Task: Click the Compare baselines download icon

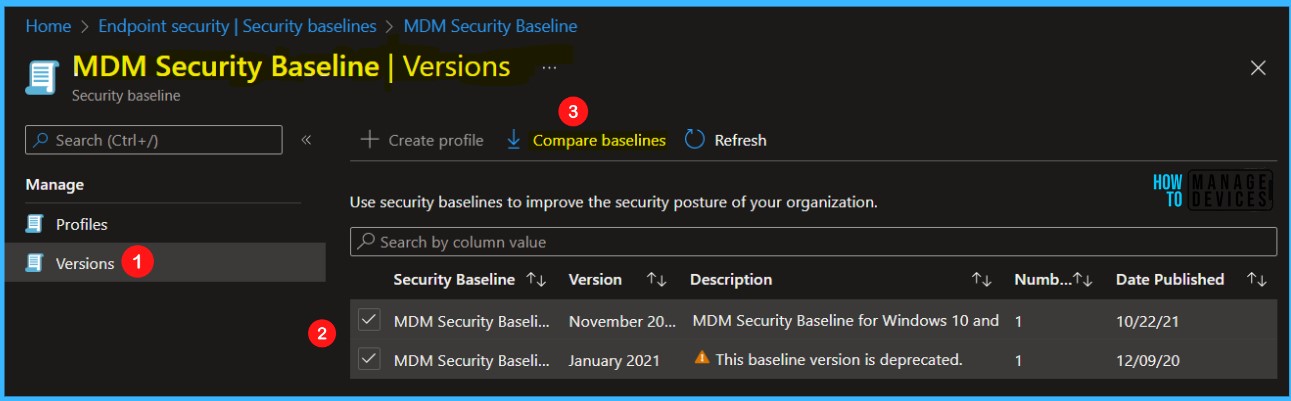Action: 514,140
